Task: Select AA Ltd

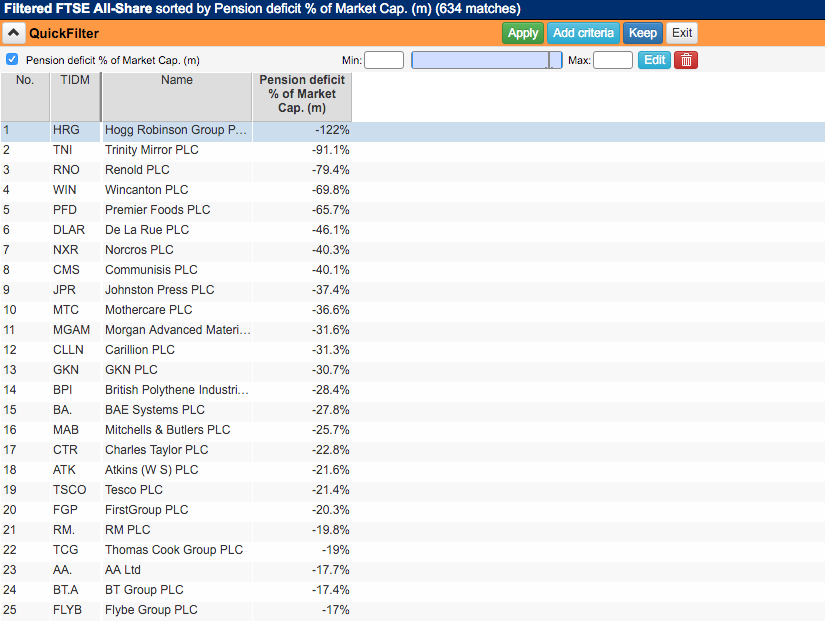Action: point(123,570)
